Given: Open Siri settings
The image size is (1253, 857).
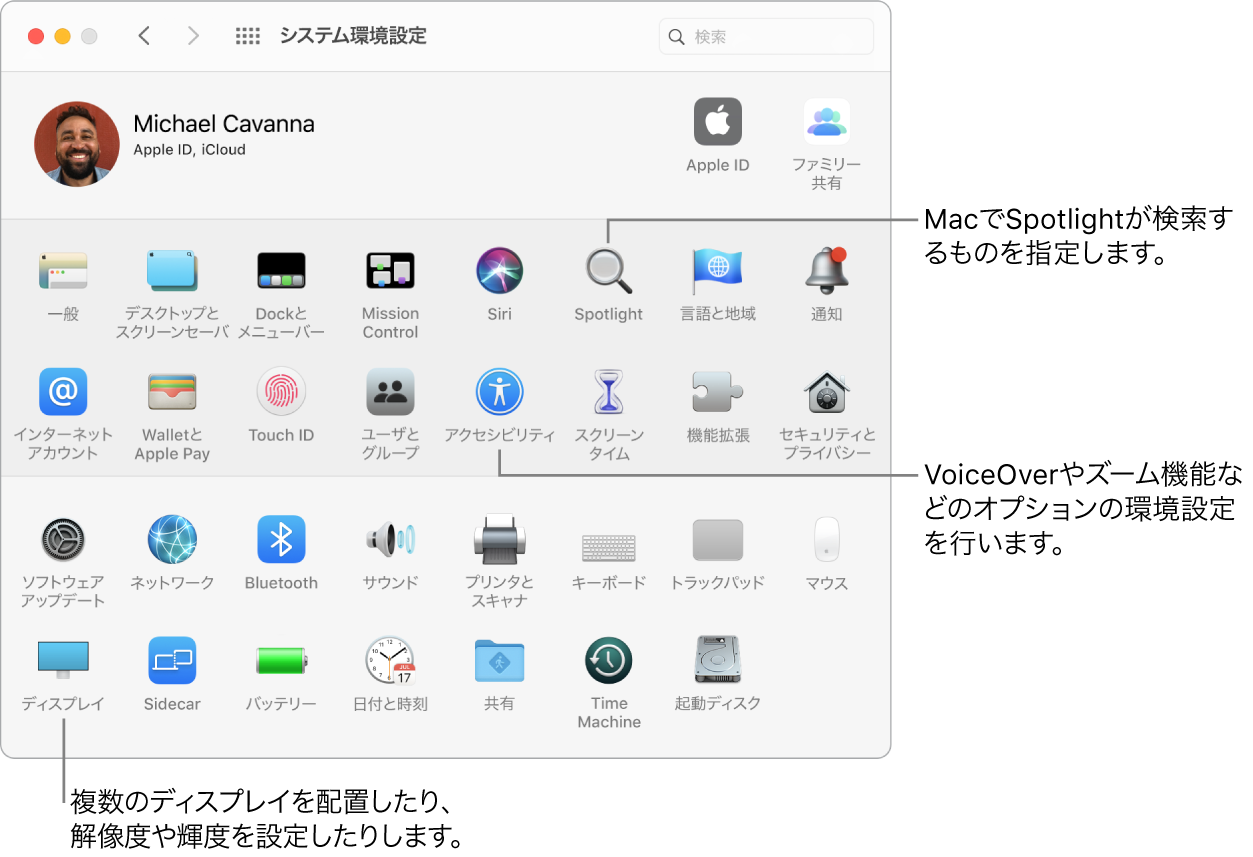Looking at the screenshot, I should coord(499,270).
